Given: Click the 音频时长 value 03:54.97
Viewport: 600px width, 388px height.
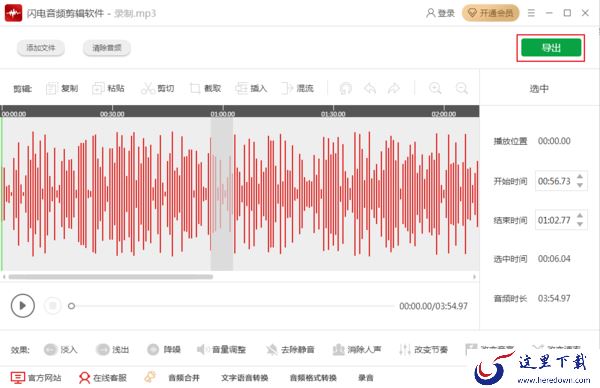Looking at the screenshot, I should pos(554,298).
